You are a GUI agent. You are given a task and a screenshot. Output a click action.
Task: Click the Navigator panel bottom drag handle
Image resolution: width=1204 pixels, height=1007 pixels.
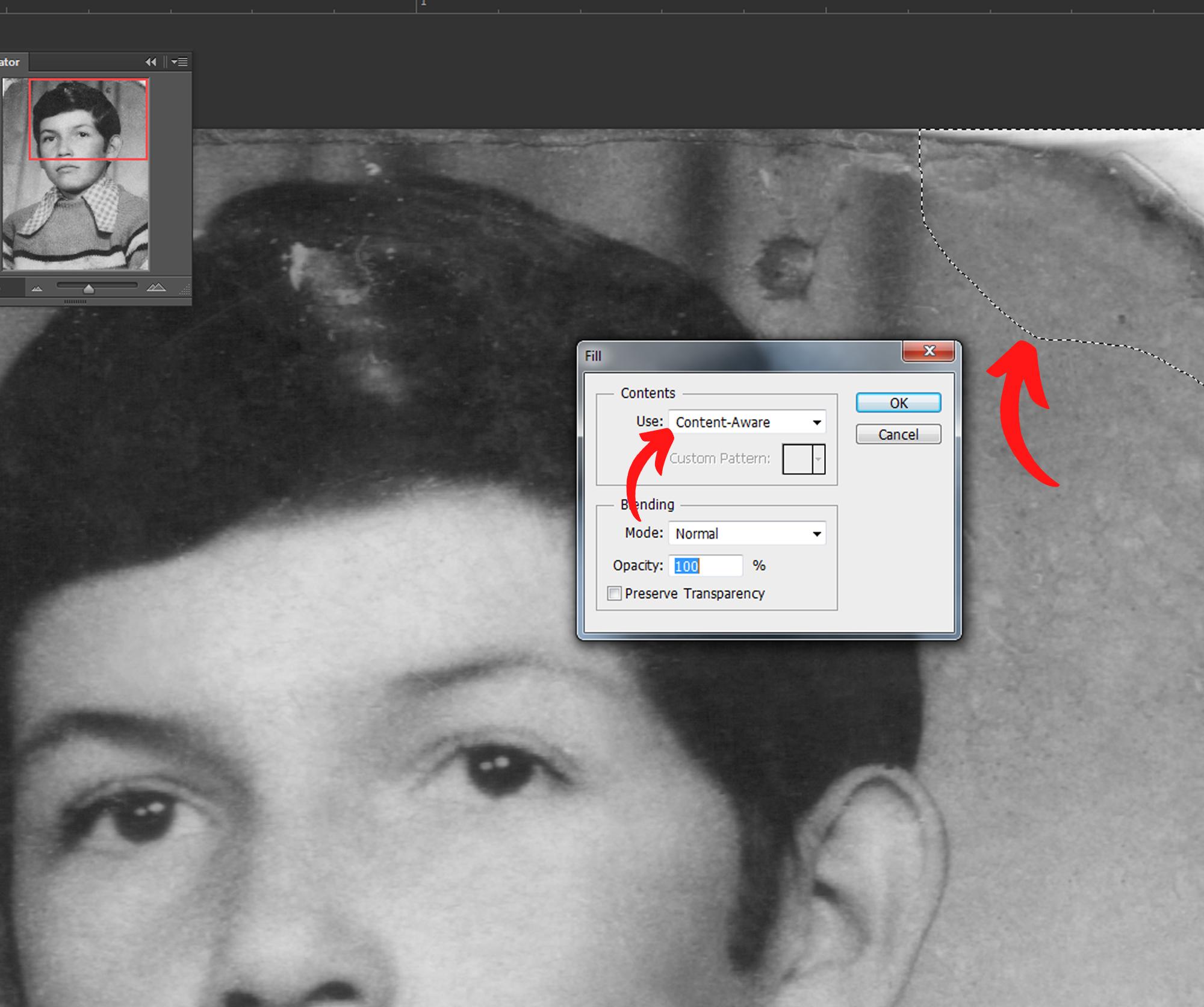(x=75, y=302)
